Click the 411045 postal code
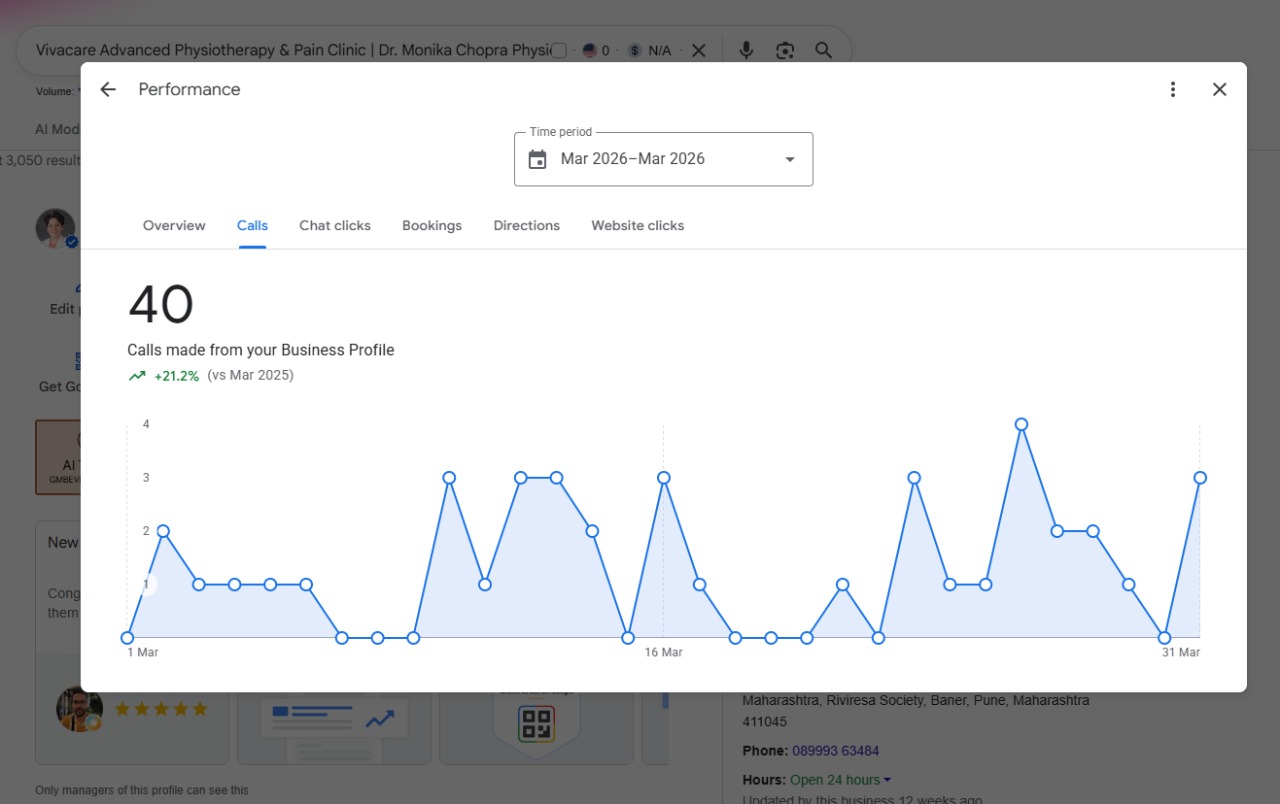The height and width of the screenshot is (804, 1280). click(x=764, y=721)
